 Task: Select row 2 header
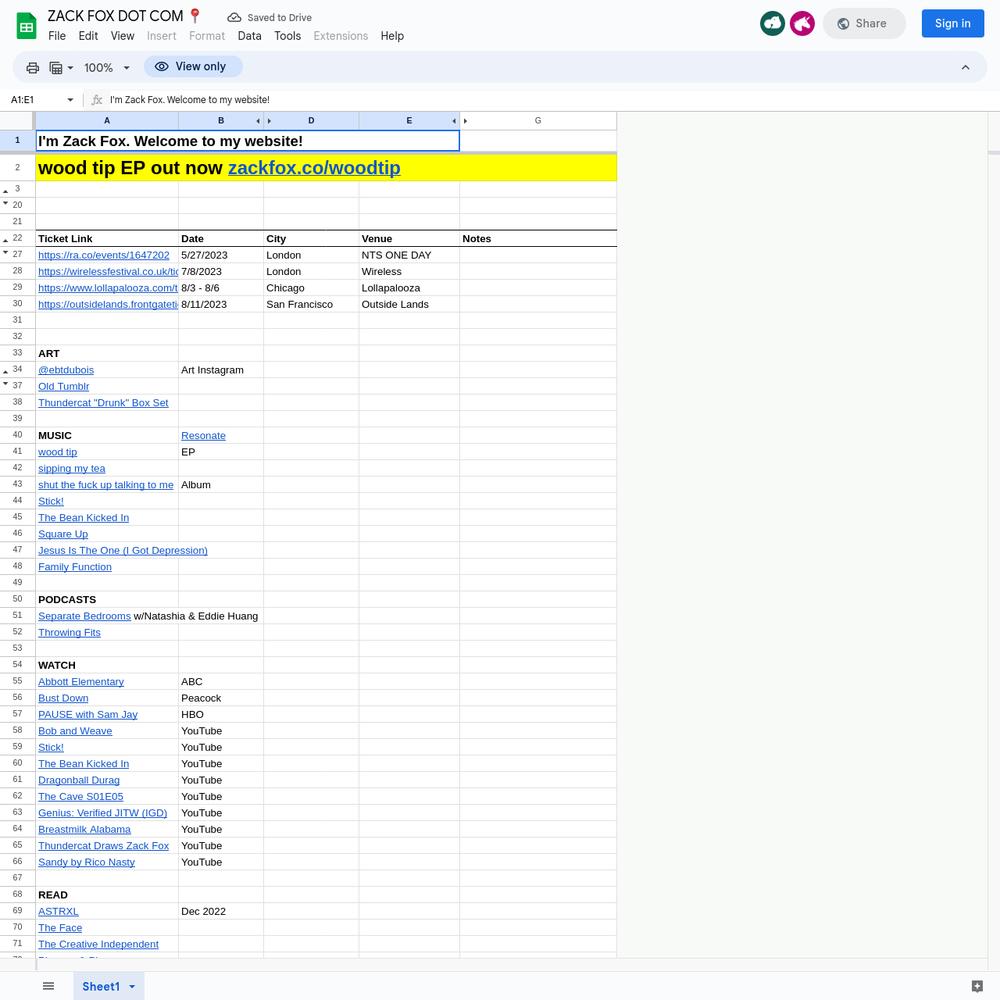coord(17,168)
